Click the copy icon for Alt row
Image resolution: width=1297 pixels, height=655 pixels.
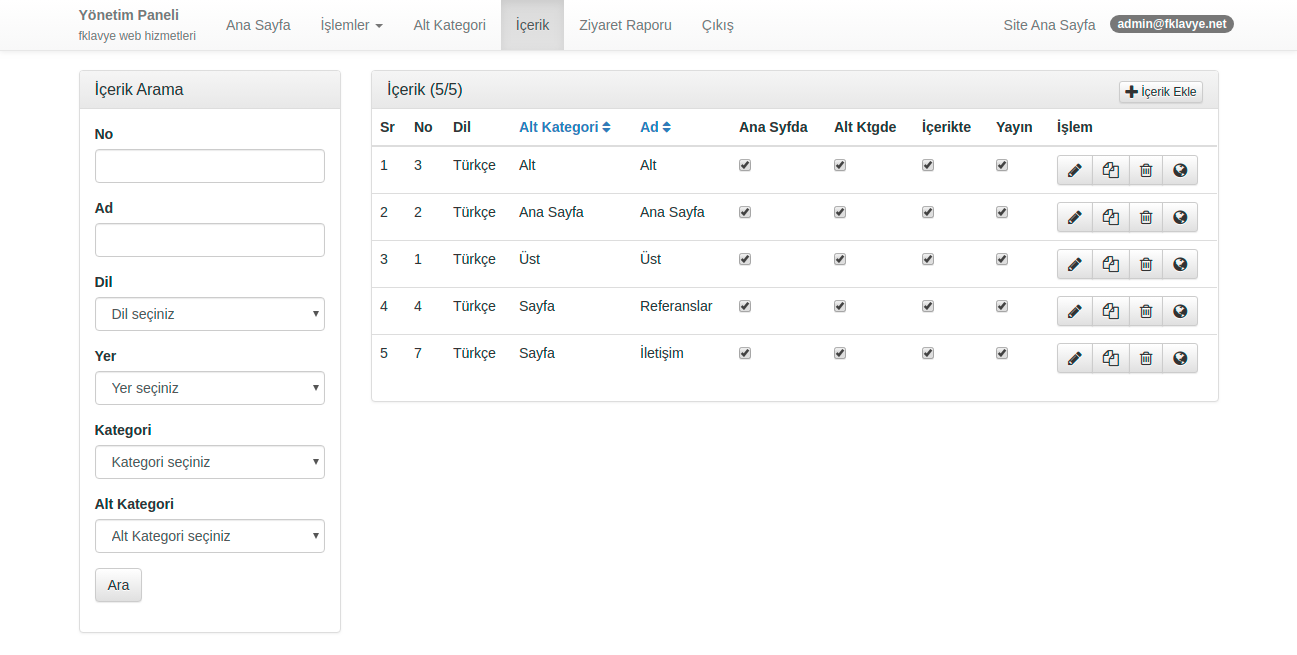[x=1111, y=170]
